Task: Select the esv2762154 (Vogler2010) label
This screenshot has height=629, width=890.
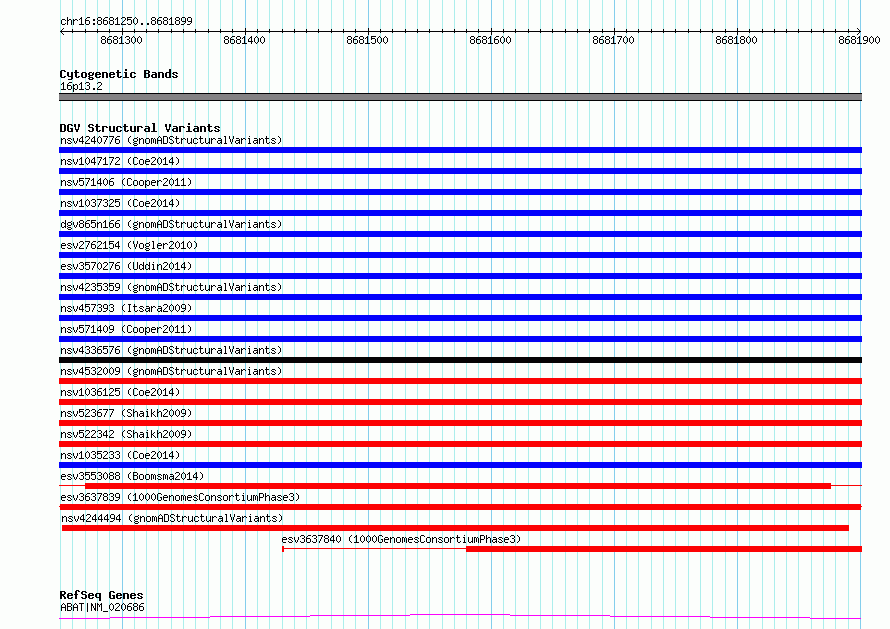Action: 129,245
